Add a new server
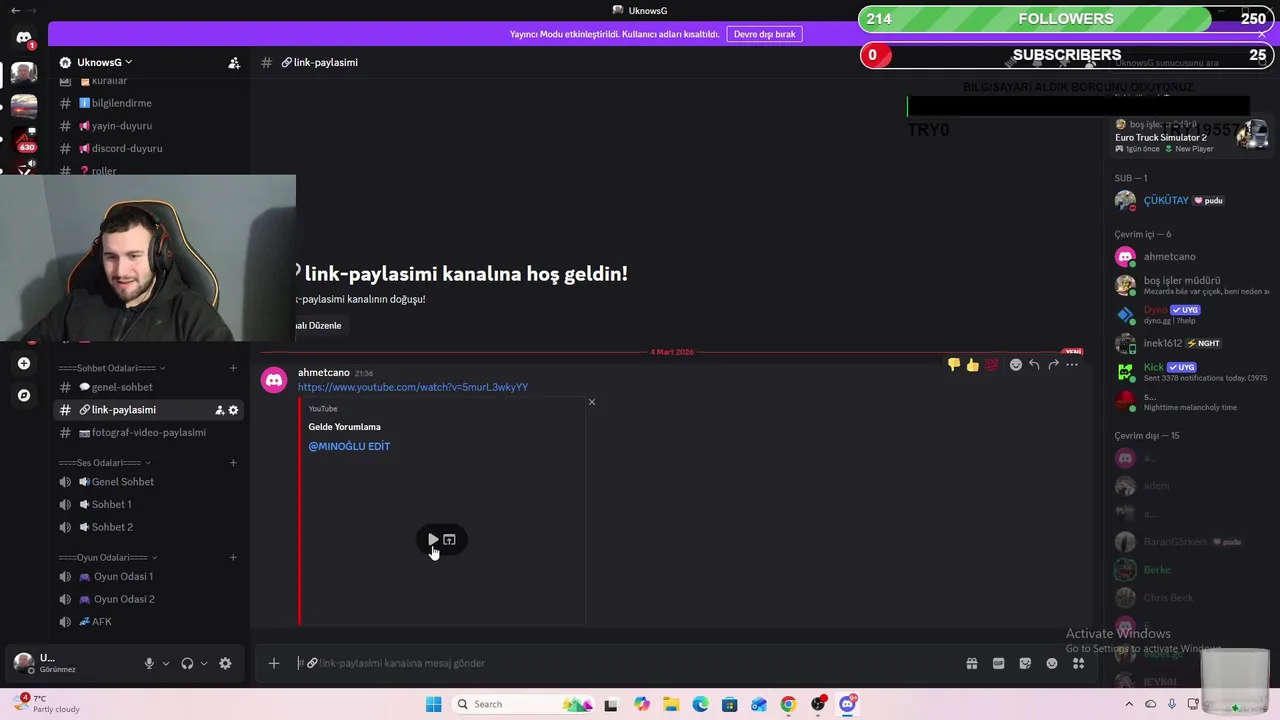Image resolution: width=1280 pixels, height=720 pixels. click(x=24, y=363)
